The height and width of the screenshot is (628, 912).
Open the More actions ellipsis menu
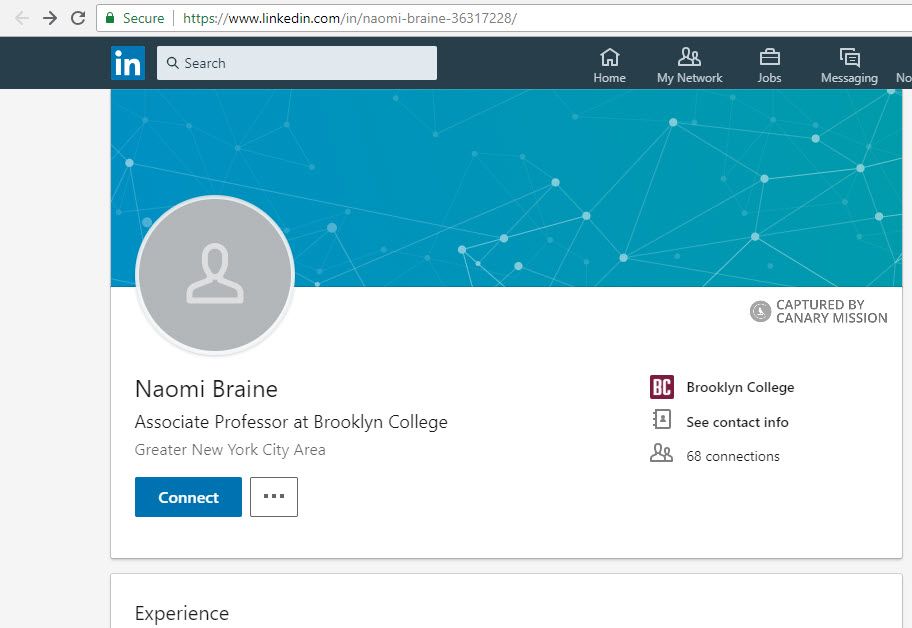click(274, 496)
